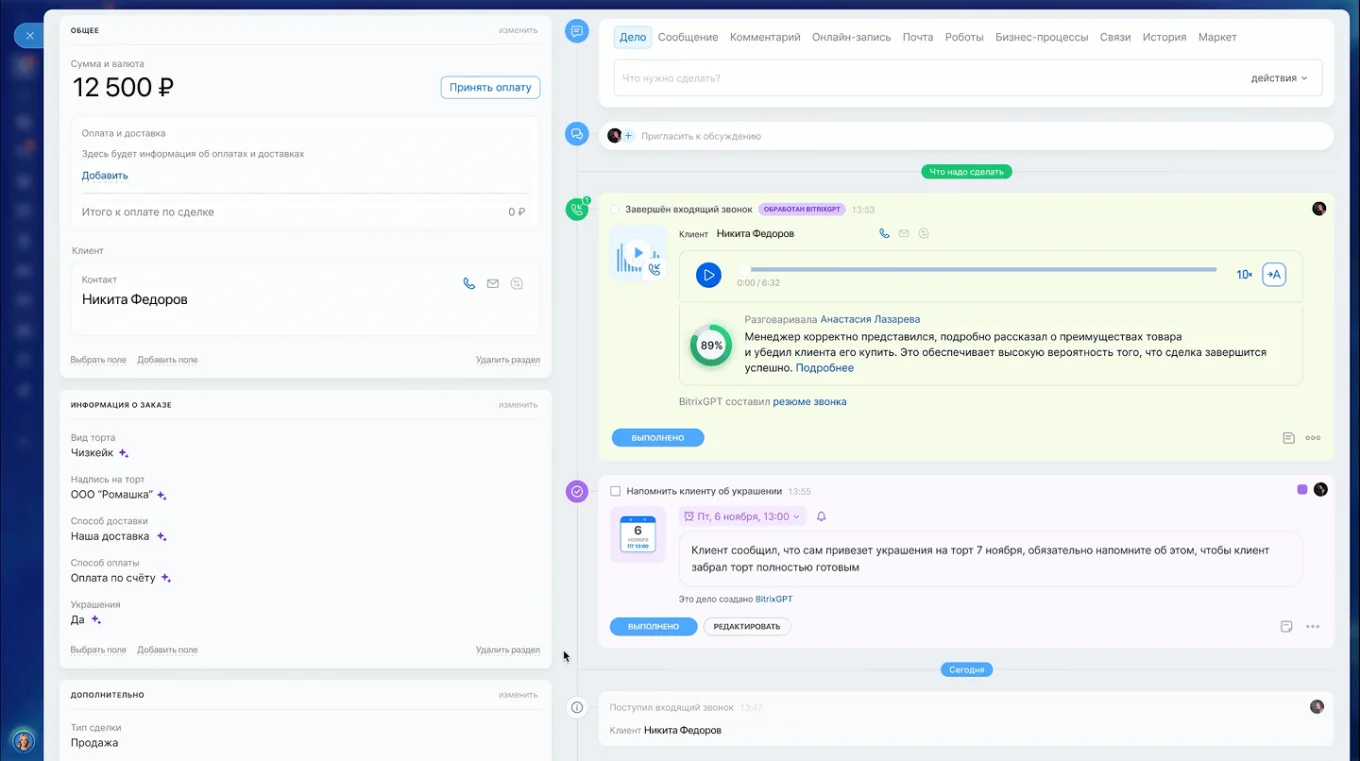Viewport: 1360px width, 761px height.
Task: Close the deal panel with X button
Action: point(29,36)
